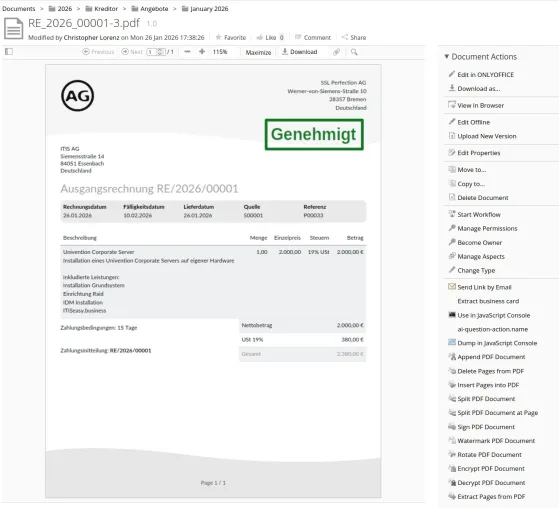Click Use in JavaScript Console icon
559x508 pixels.
pyautogui.click(x=452, y=315)
